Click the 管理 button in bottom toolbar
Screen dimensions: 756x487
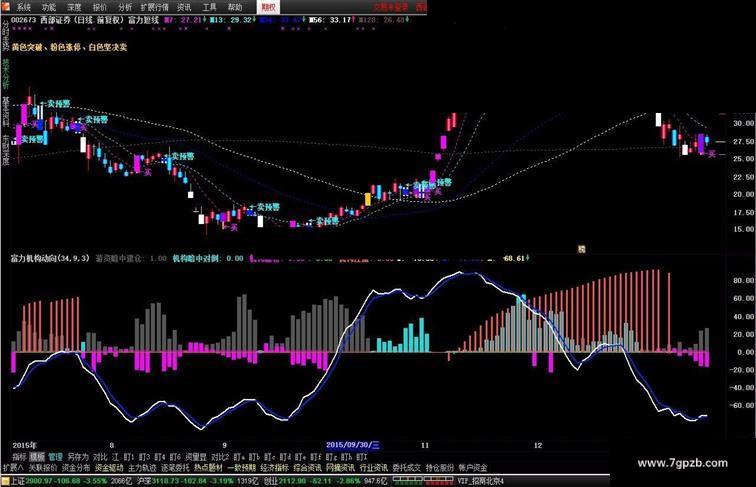coord(55,457)
